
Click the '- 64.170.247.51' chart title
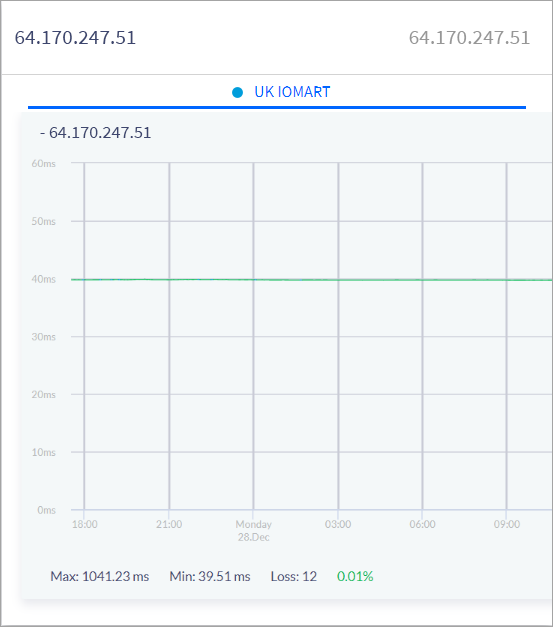tap(96, 133)
